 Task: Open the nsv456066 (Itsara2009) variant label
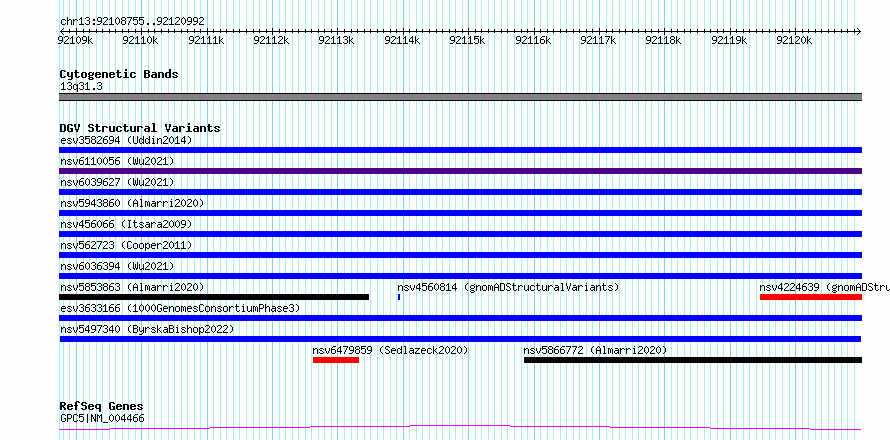(x=126, y=224)
